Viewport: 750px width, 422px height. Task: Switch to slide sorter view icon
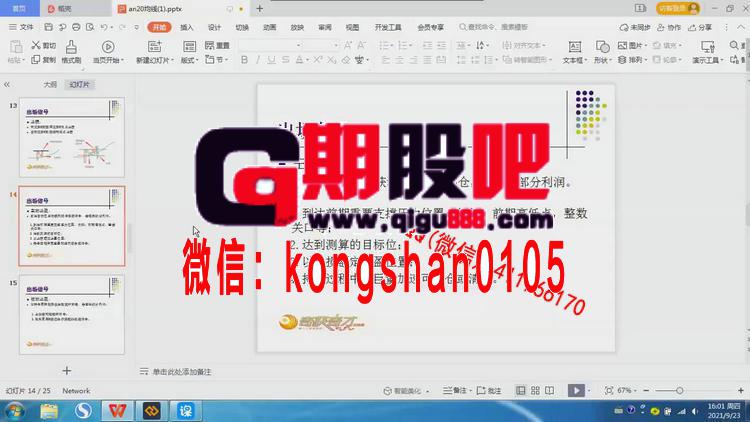[x=535, y=391]
